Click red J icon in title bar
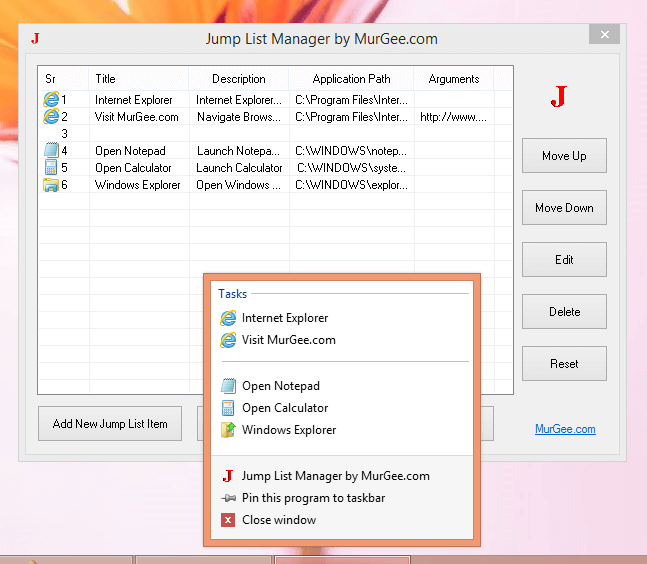This screenshot has width=647, height=564. coord(35,38)
